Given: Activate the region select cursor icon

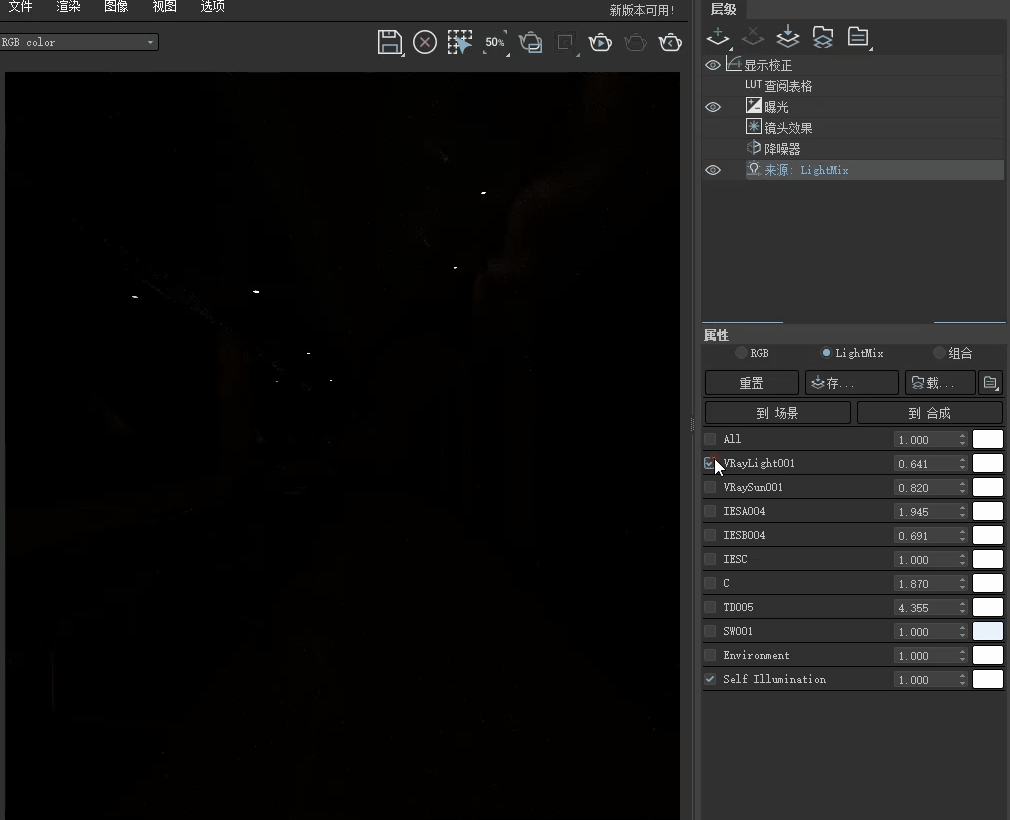Looking at the screenshot, I should point(460,42).
